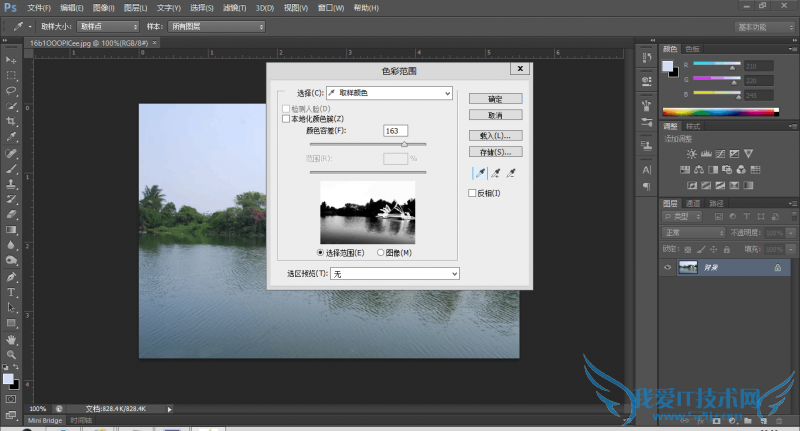
Task: Select the Move tool in toolbar
Action: (x=12, y=59)
